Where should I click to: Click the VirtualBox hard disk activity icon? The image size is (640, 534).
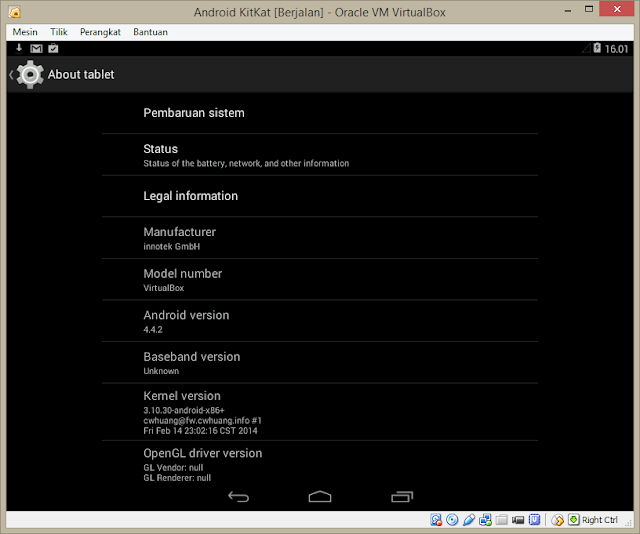(x=436, y=520)
